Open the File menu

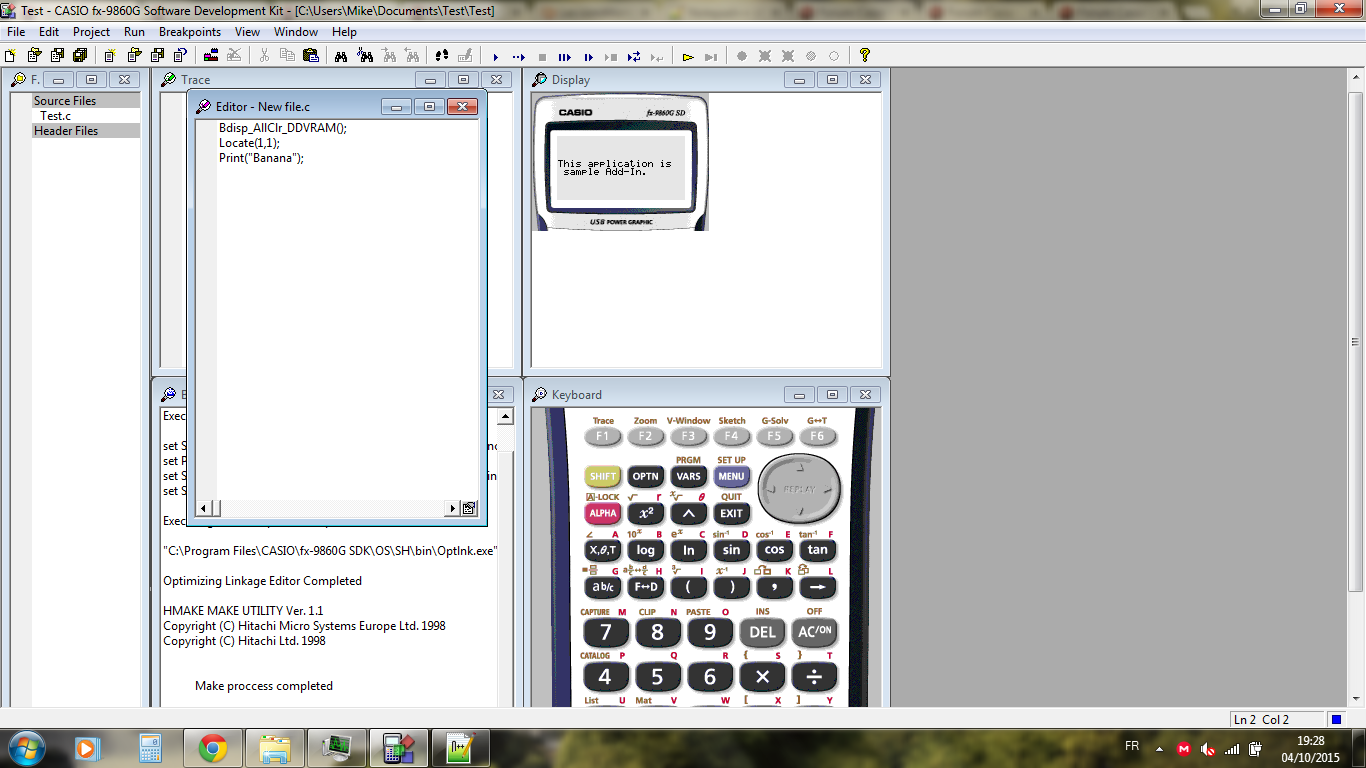(16, 32)
